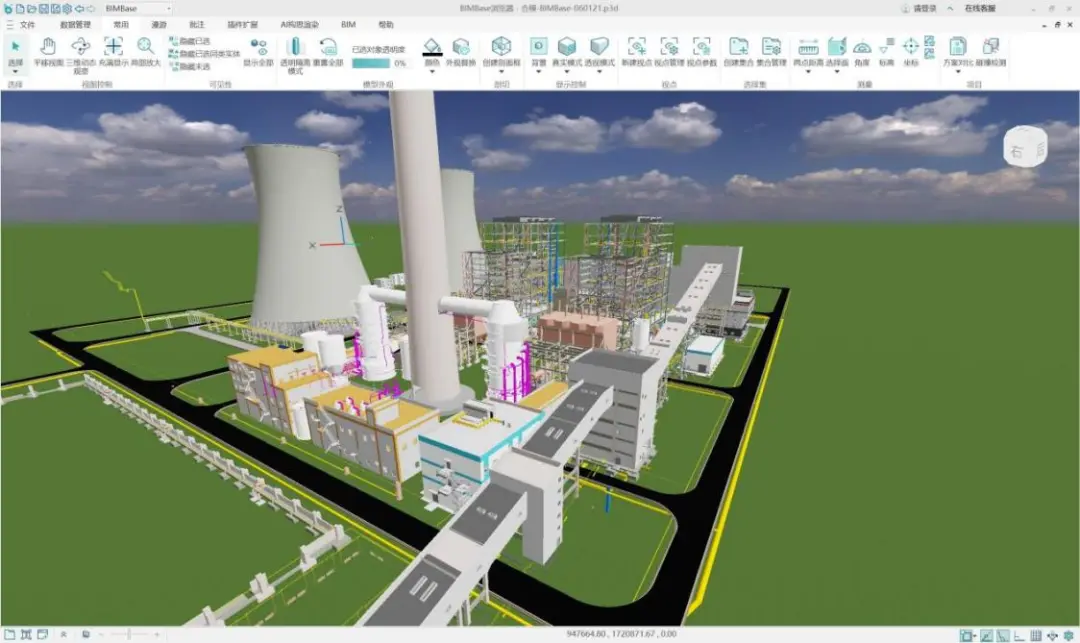Click the 在线客服 online support button
This screenshot has height=643, width=1080.
pyautogui.click(x=979, y=8)
